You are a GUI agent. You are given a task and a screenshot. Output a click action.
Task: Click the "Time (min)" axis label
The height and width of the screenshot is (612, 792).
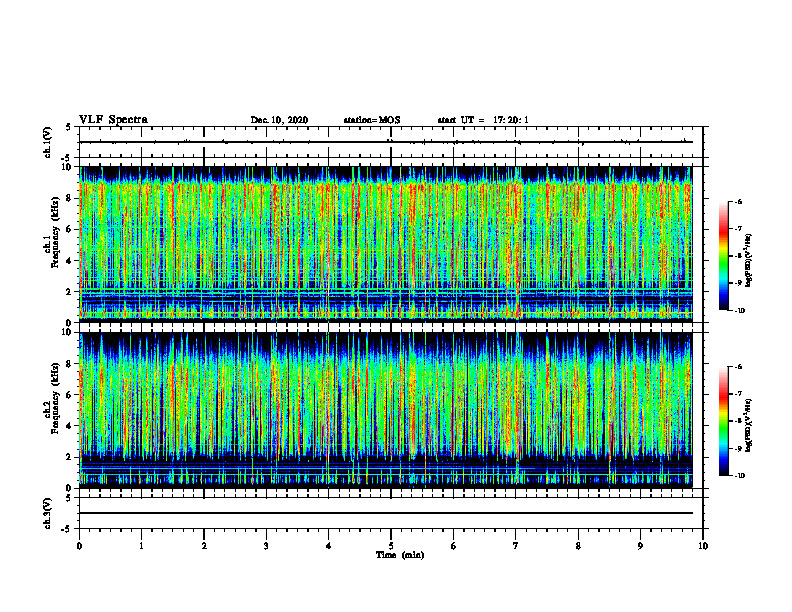tap(400, 555)
